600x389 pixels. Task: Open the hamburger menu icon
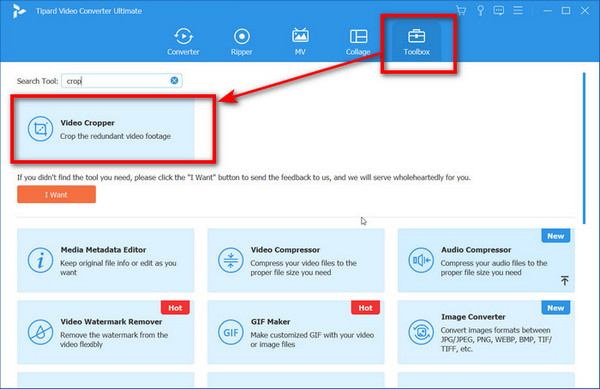[518, 10]
